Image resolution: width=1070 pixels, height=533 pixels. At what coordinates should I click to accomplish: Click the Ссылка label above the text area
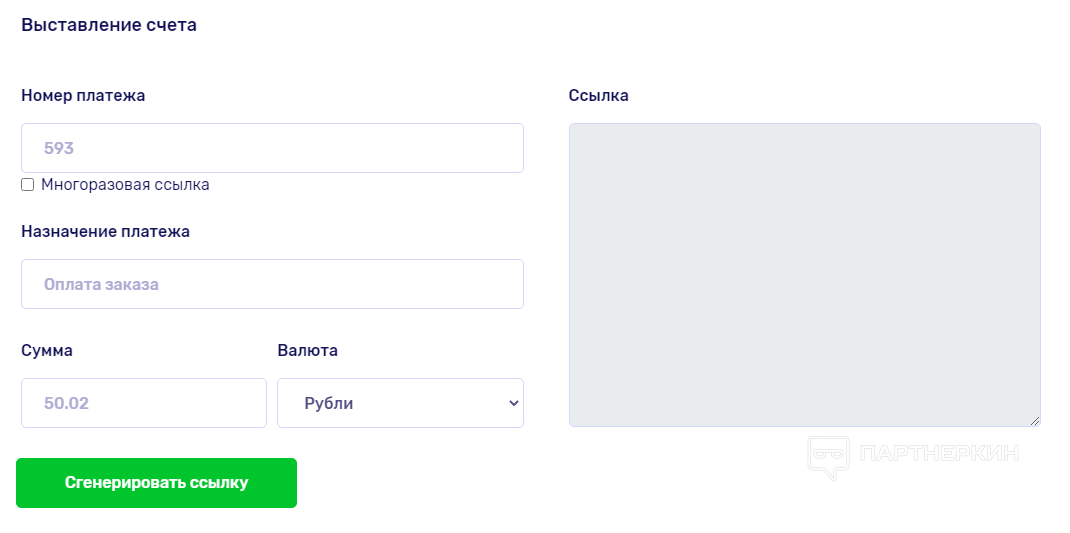598,96
